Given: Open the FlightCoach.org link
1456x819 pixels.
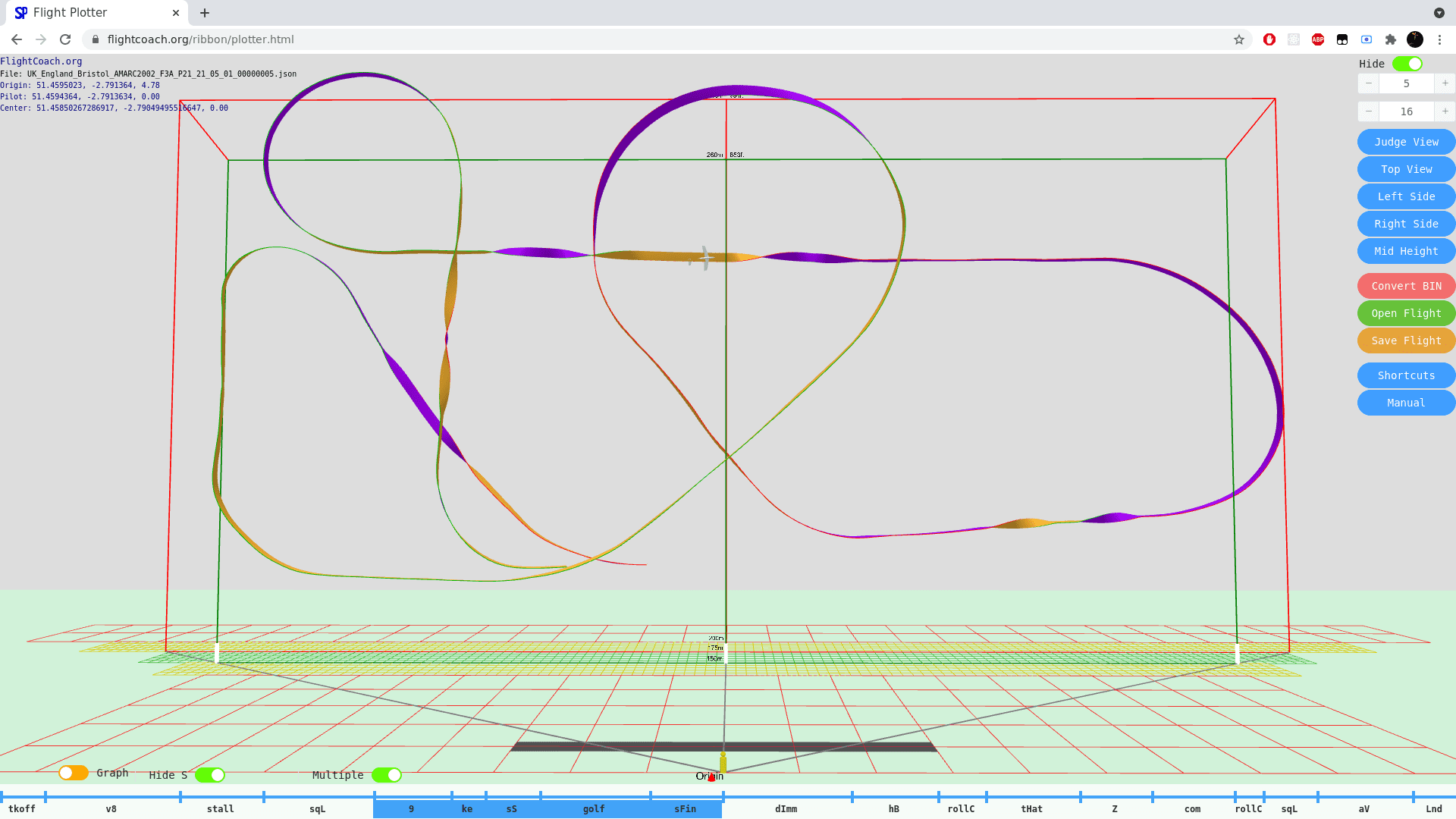Looking at the screenshot, I should [x=41, y=61].
